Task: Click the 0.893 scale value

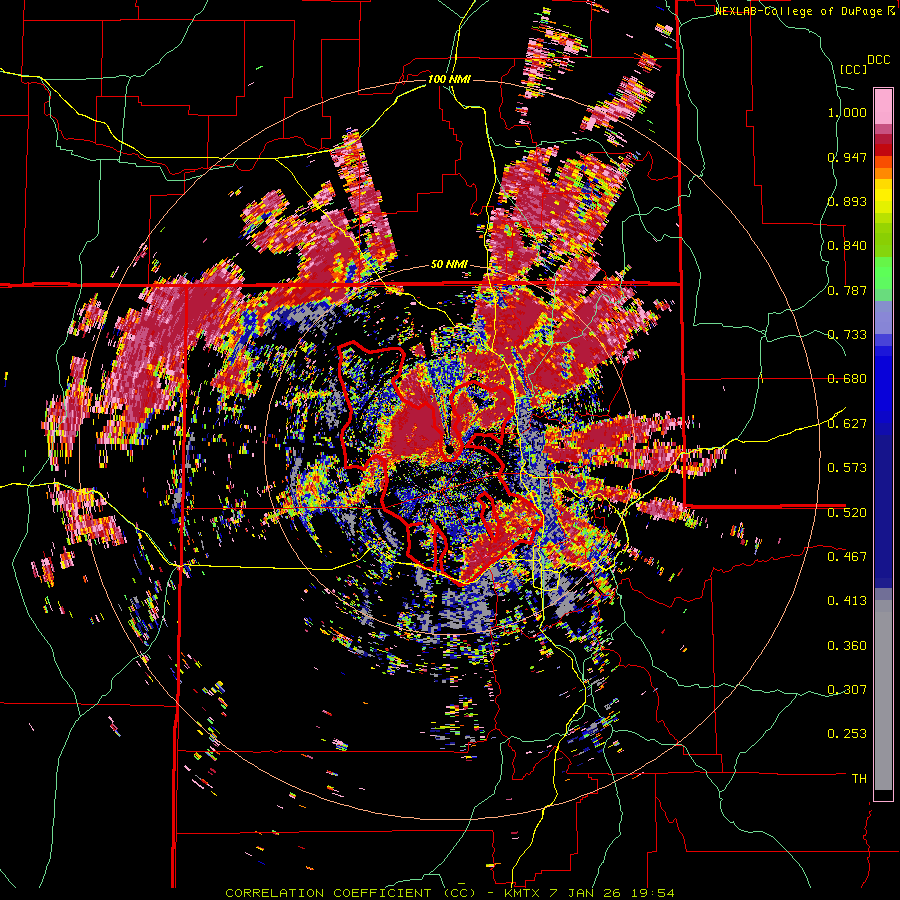Action: click(847, 201)
